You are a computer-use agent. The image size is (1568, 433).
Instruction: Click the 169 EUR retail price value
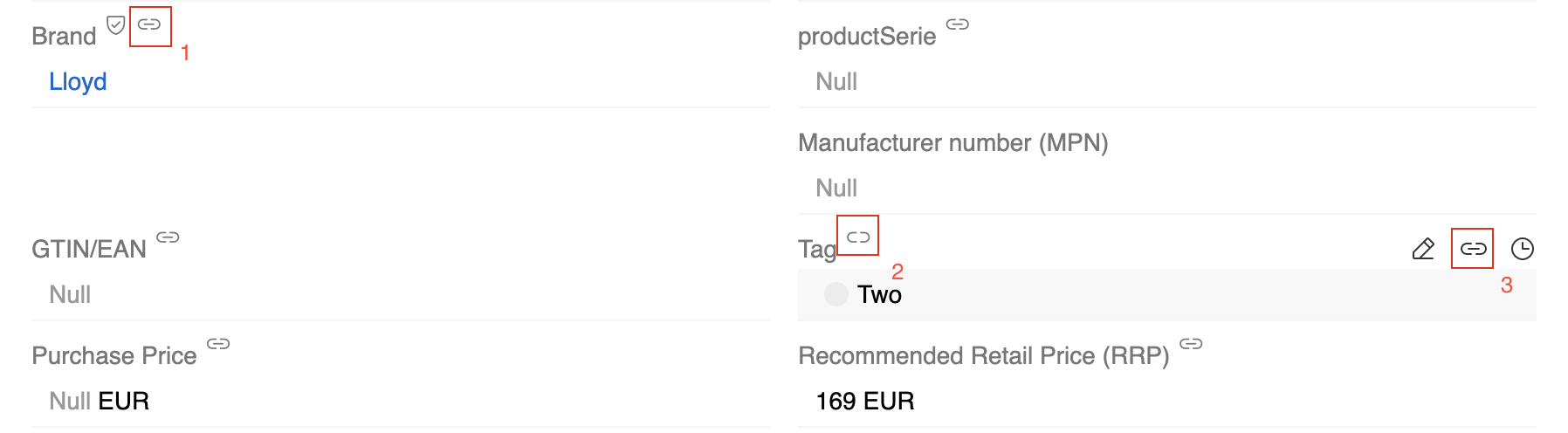(864, 401)
